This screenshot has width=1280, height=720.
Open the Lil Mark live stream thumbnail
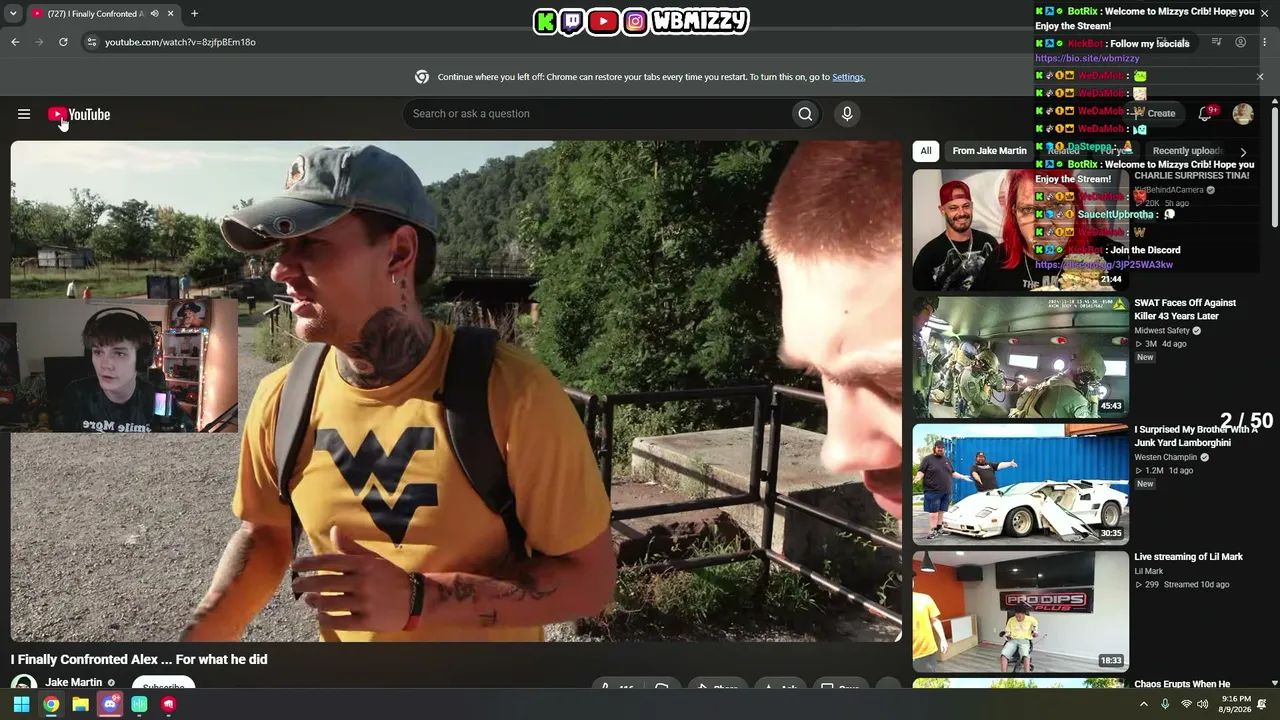[1020, 611]
